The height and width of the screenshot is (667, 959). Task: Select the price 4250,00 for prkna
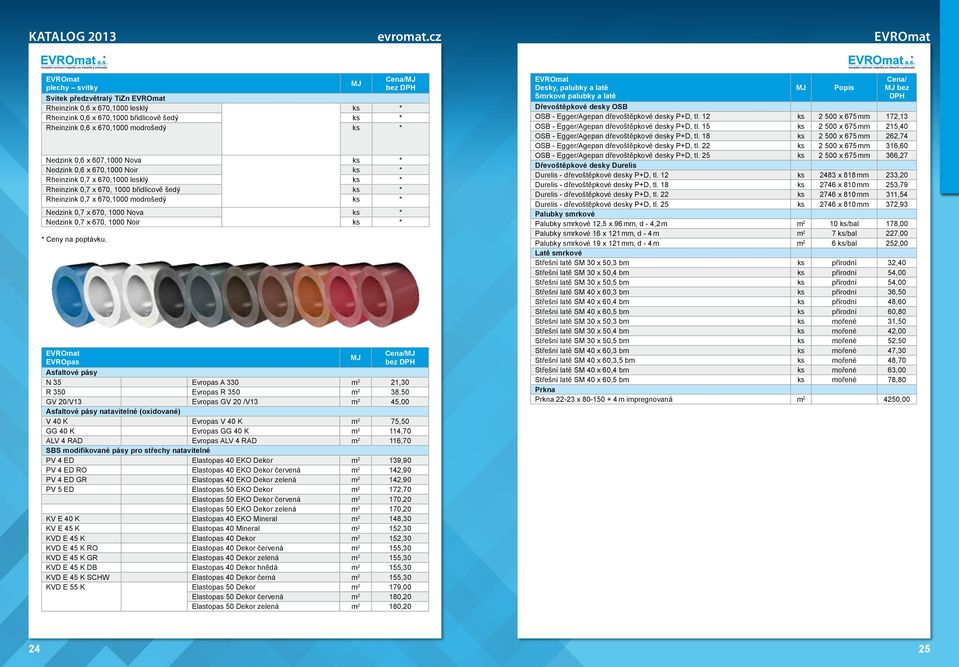pos(897,399)
